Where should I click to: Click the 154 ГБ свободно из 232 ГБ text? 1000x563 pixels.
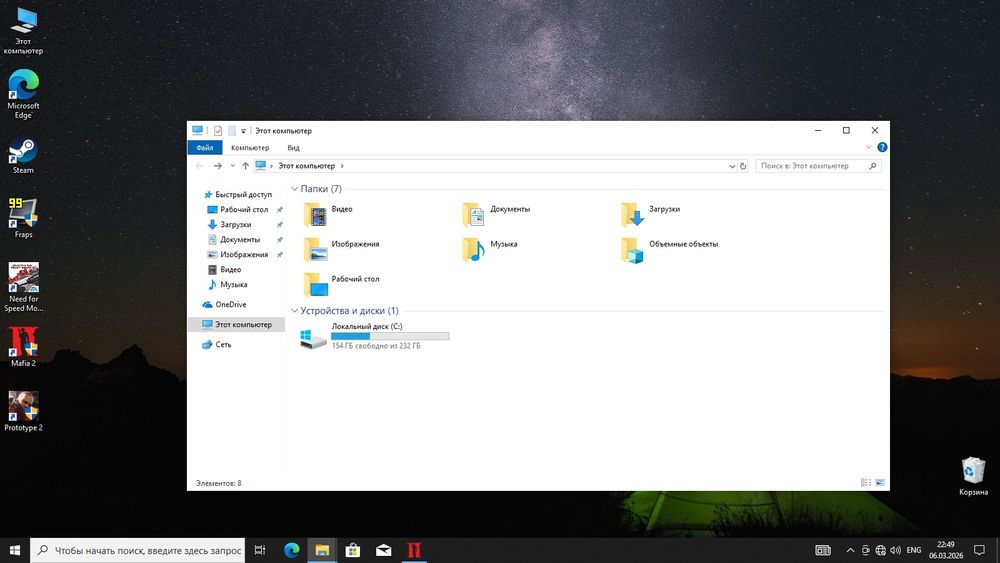click(x=376, y=346)
